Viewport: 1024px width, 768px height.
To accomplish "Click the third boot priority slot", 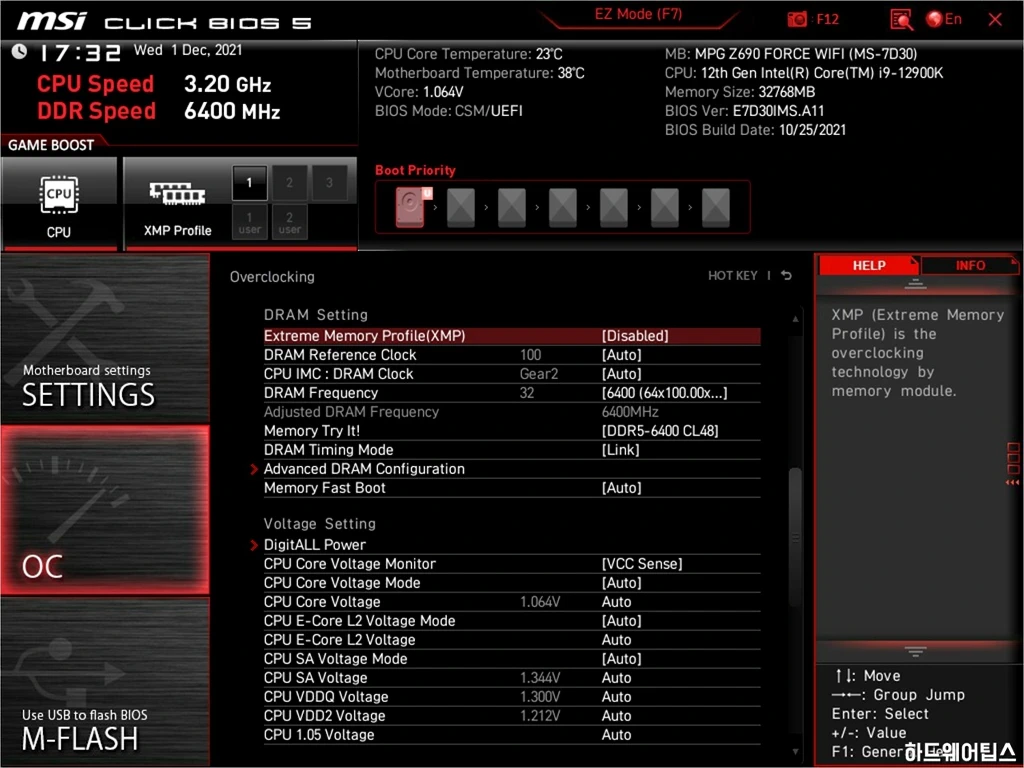I will tap(511, 207).
